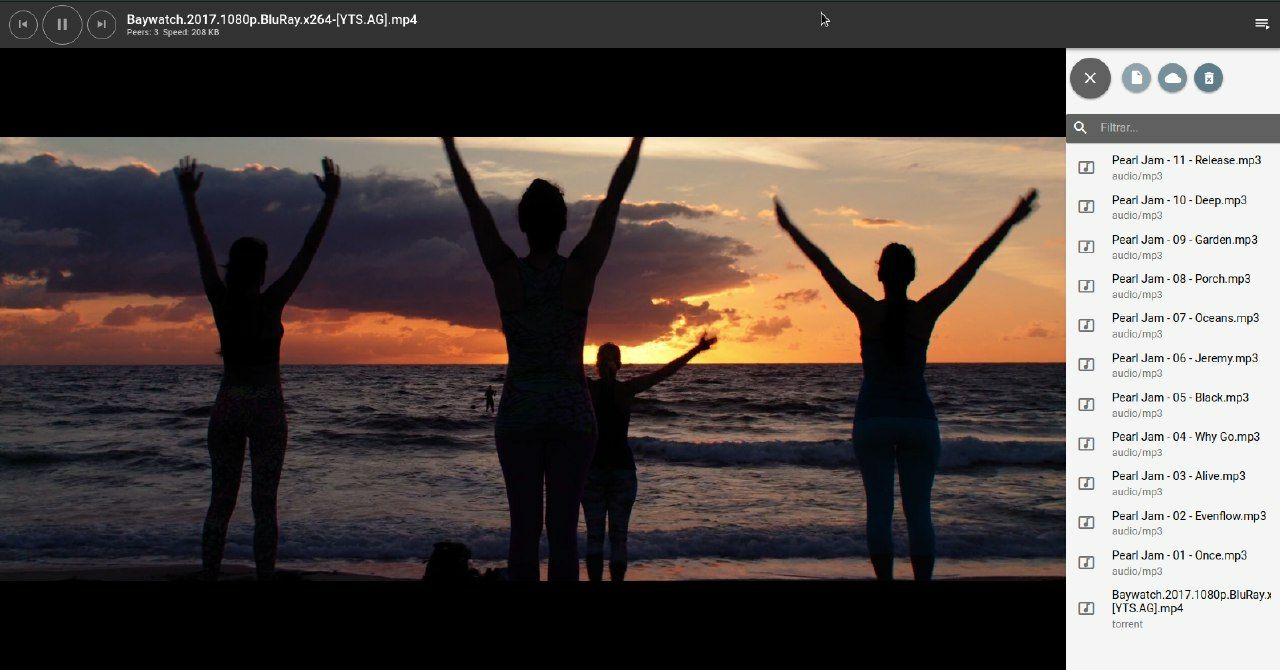Play Pearl Jam - 02 - Evenflow.mp3
The width and height of the screenshot is (1280, 670).
click(1173, 523)
